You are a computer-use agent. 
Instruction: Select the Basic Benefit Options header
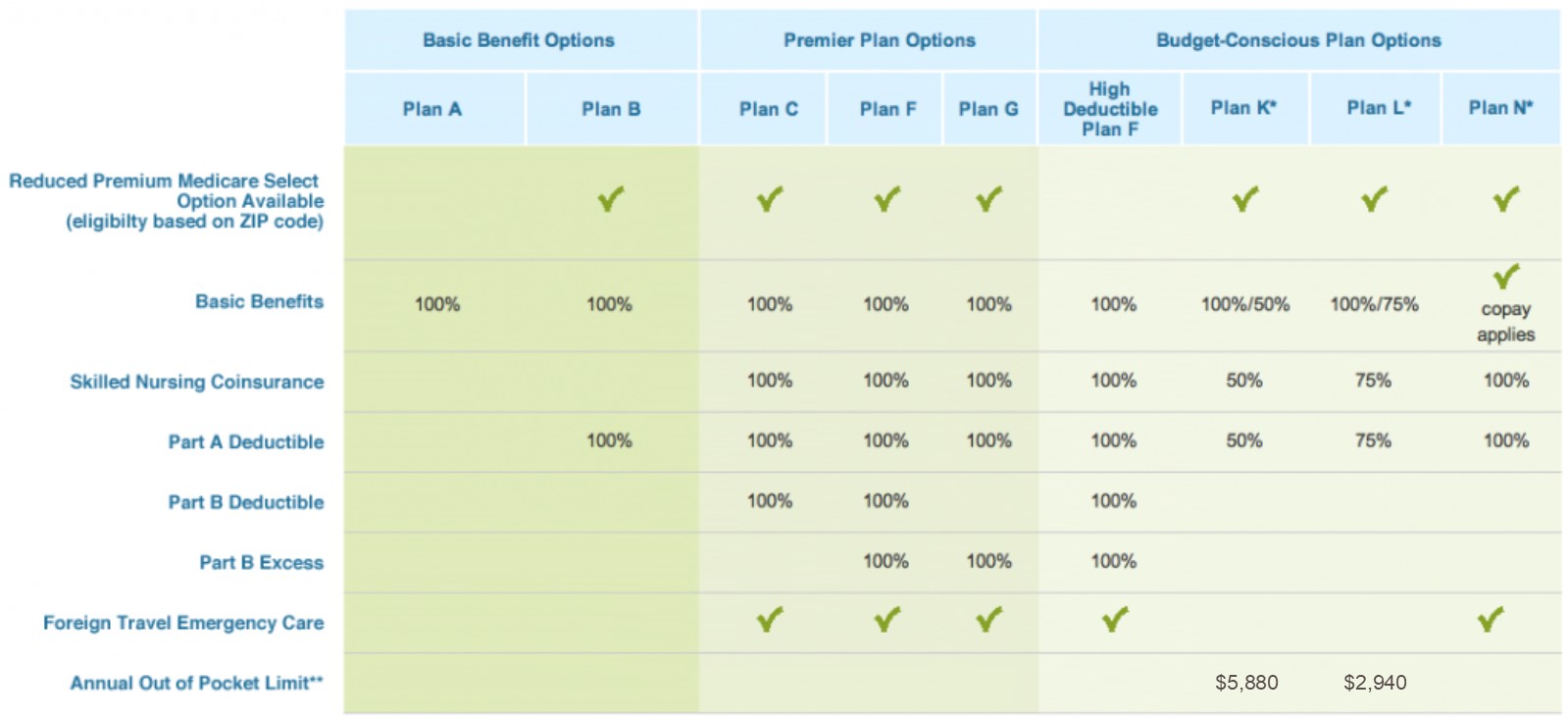pyautogui.click(x=520, y=40)
